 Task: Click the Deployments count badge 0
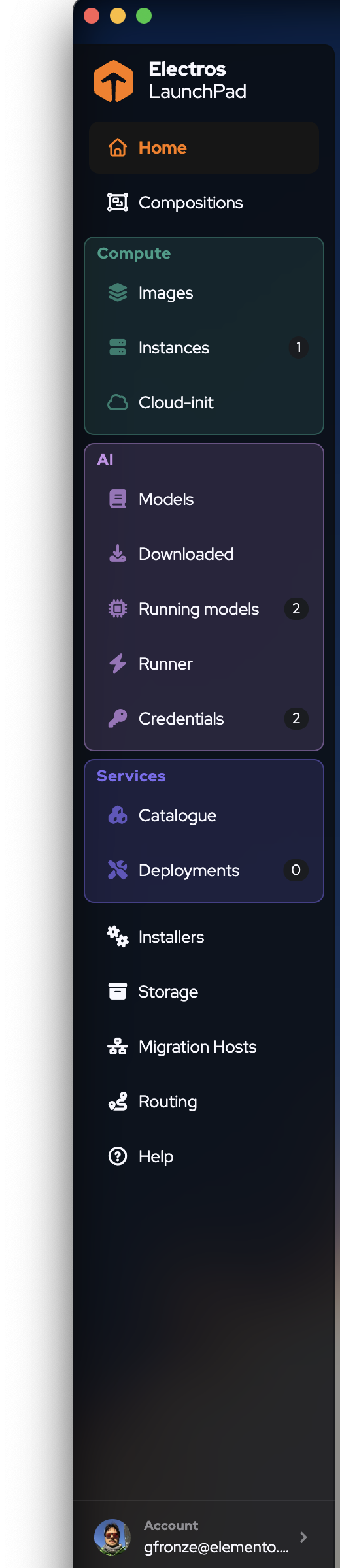click(x=296, y=870)
